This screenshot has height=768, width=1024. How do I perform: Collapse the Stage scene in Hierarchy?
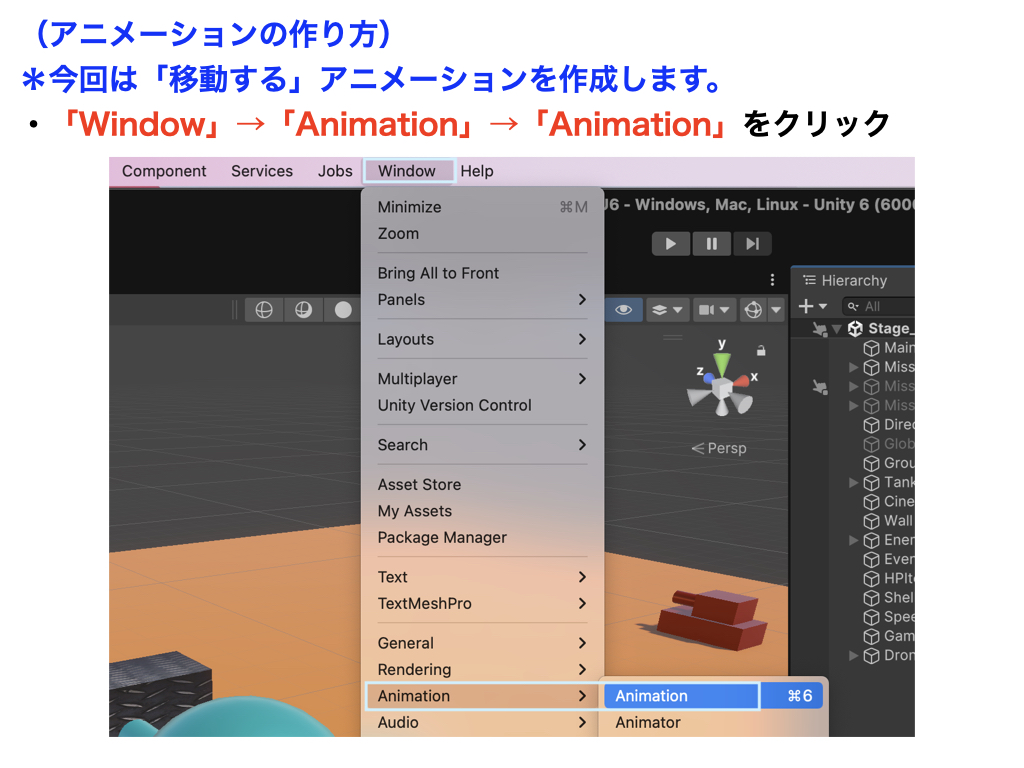(x=838, y=329)
